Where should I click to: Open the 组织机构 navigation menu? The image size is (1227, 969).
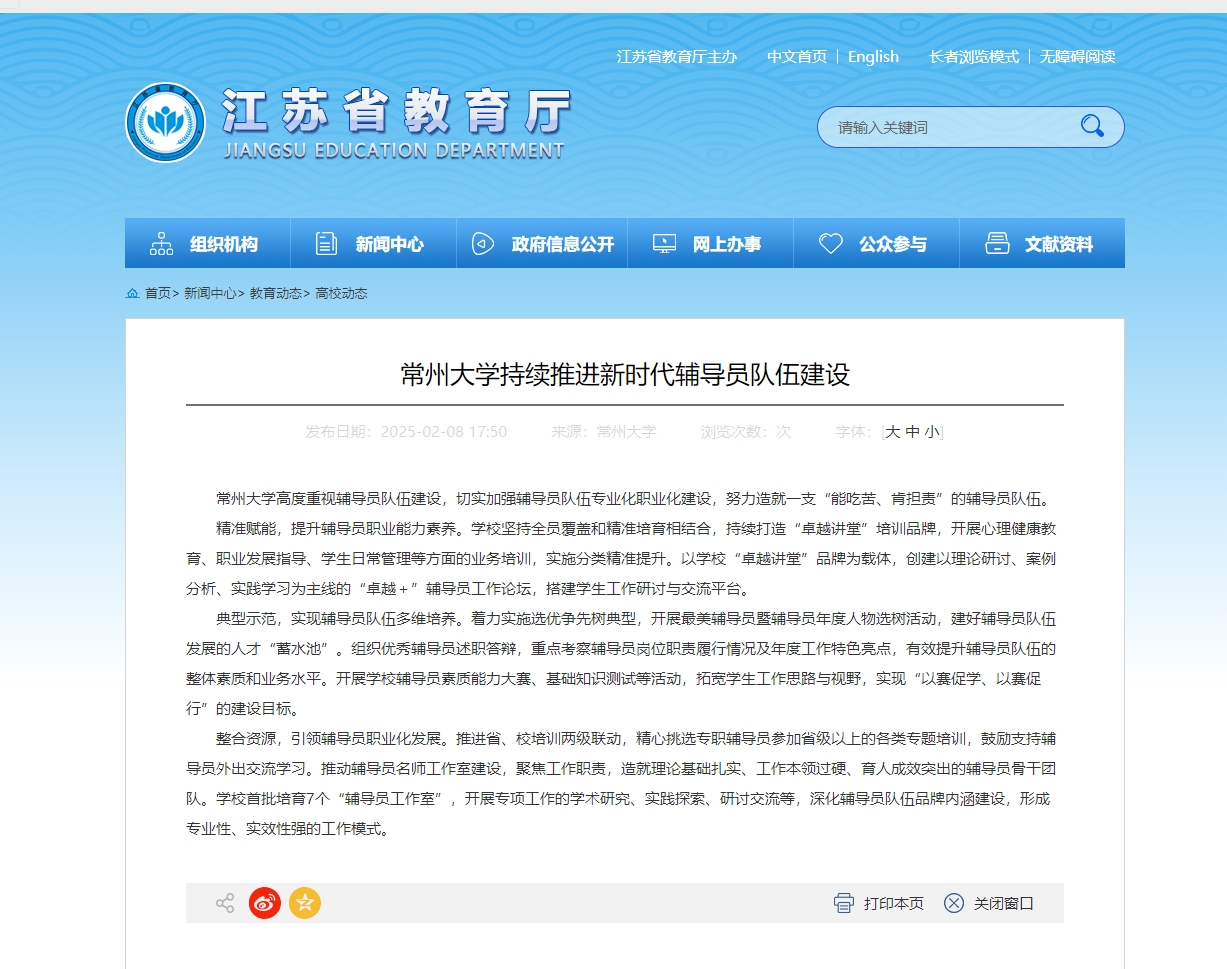[207, 244]
